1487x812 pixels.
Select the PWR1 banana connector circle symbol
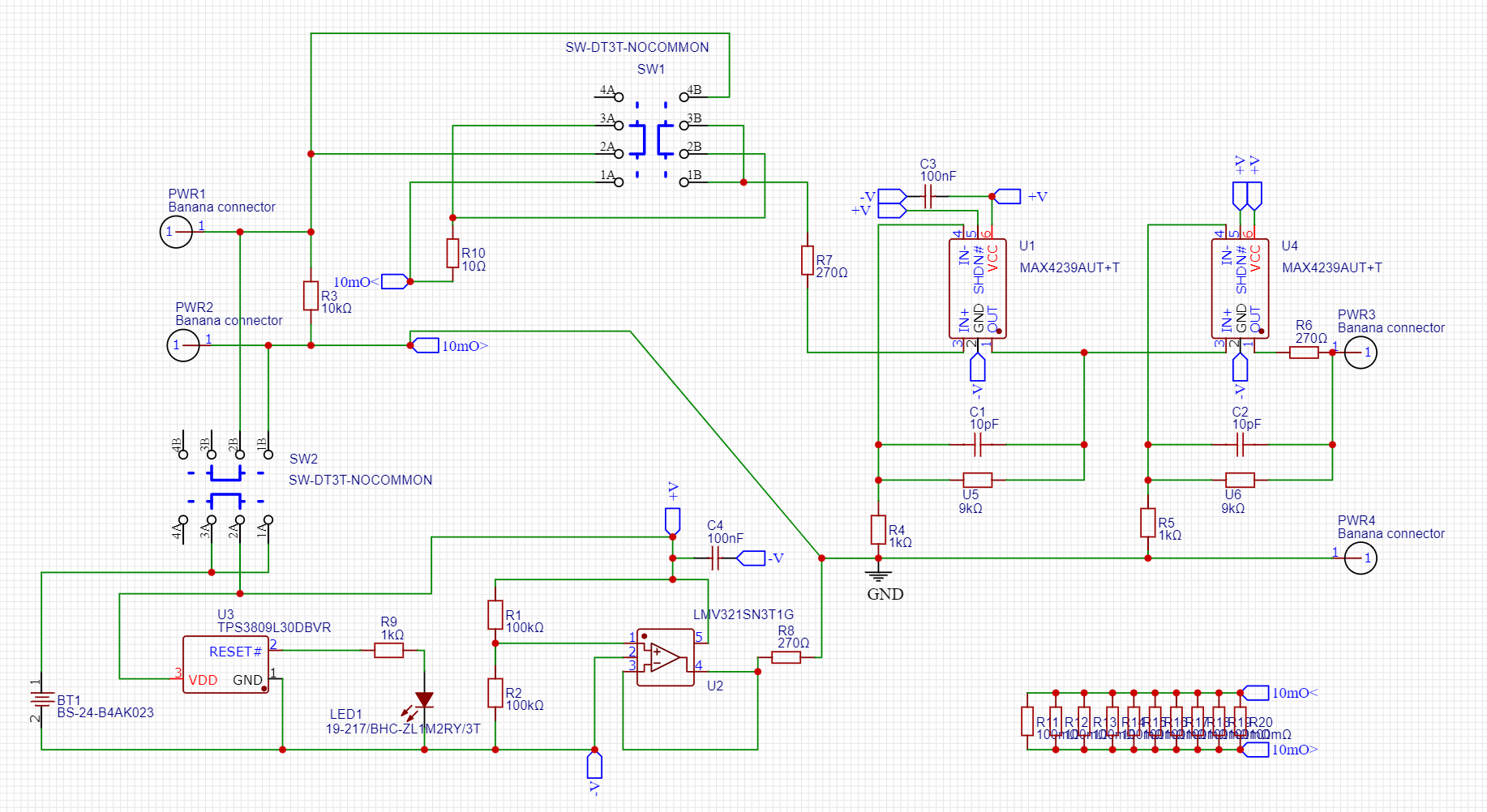(176, 232)
